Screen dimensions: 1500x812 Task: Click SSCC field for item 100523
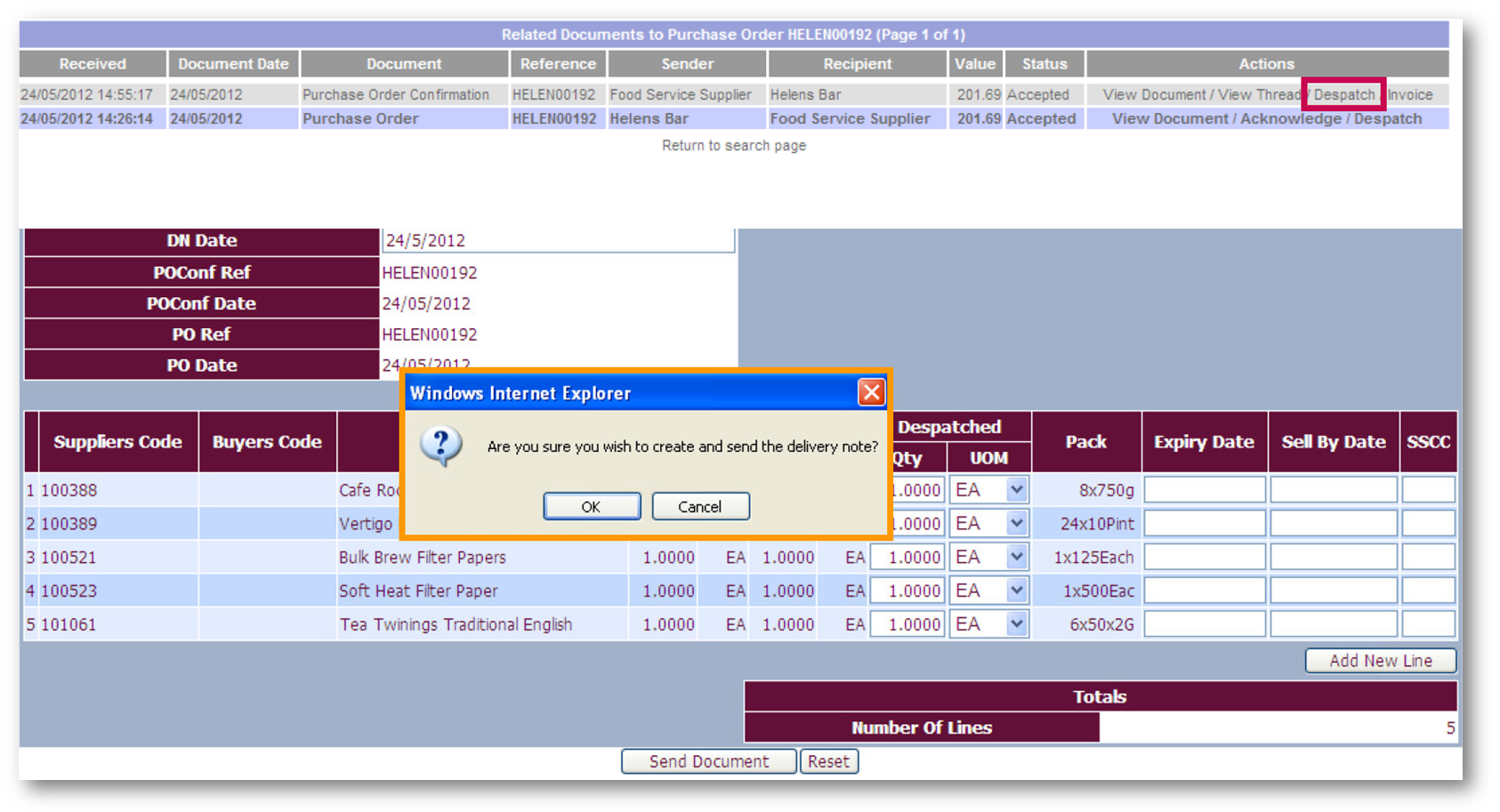[1429, 591]
